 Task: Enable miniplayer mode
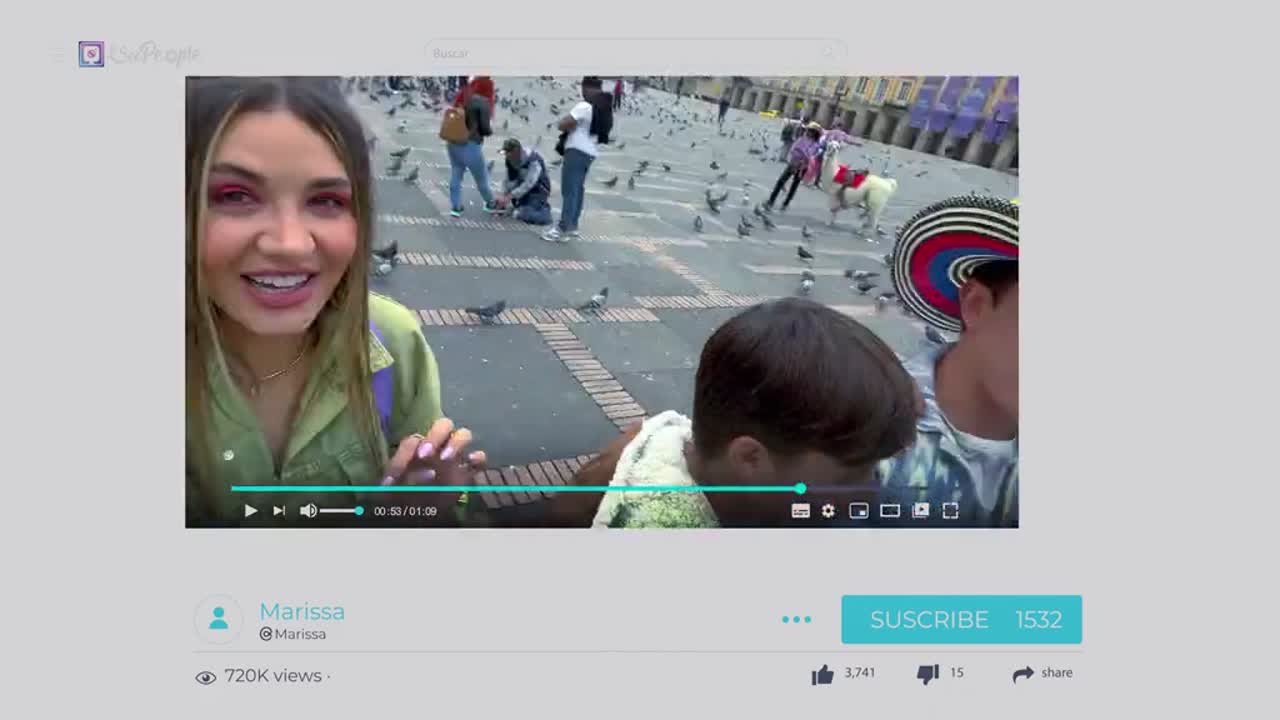858,511
